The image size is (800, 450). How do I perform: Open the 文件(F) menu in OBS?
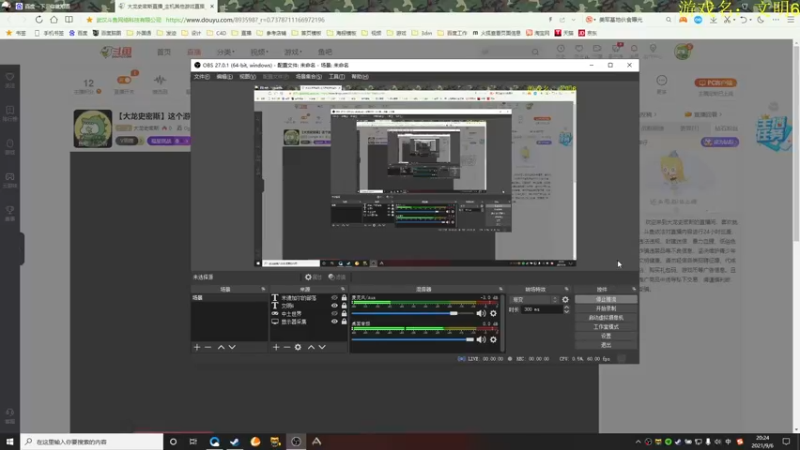pyautogui.click(x=202, y=77)
